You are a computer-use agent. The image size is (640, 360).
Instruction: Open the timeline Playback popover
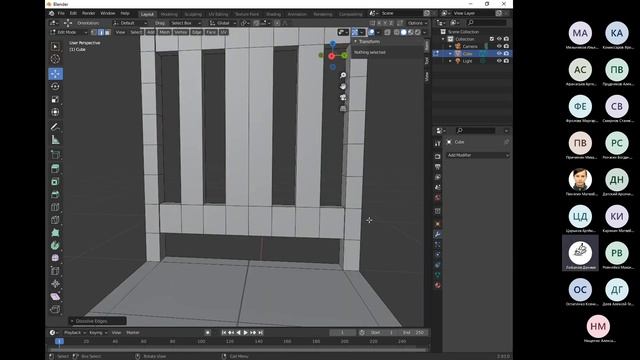[75, 333]
